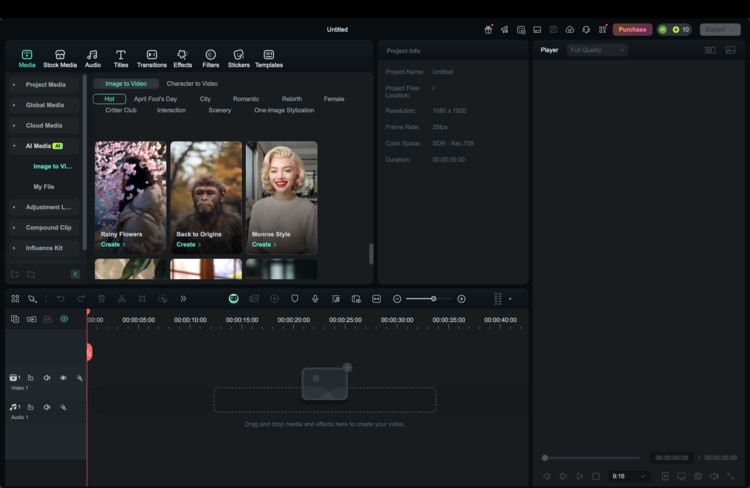Select the My File item
Viewport: 750px width, 488px height.
44,187
